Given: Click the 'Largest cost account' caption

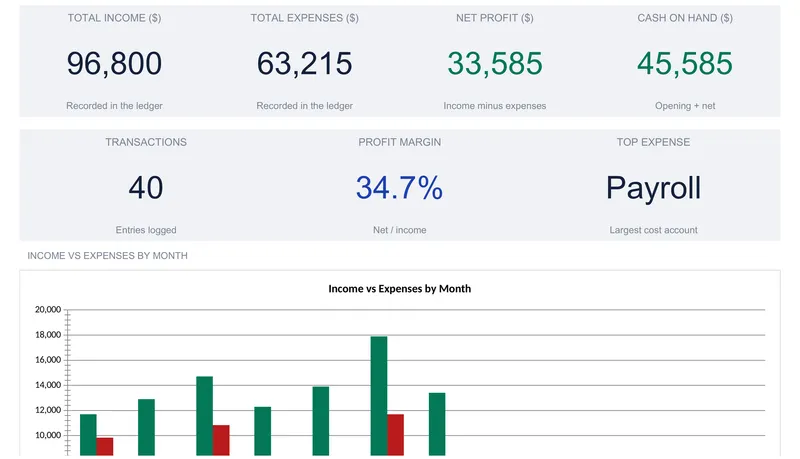Looking at the screenshot, I should pyautogui.click(x=654, y=230).
